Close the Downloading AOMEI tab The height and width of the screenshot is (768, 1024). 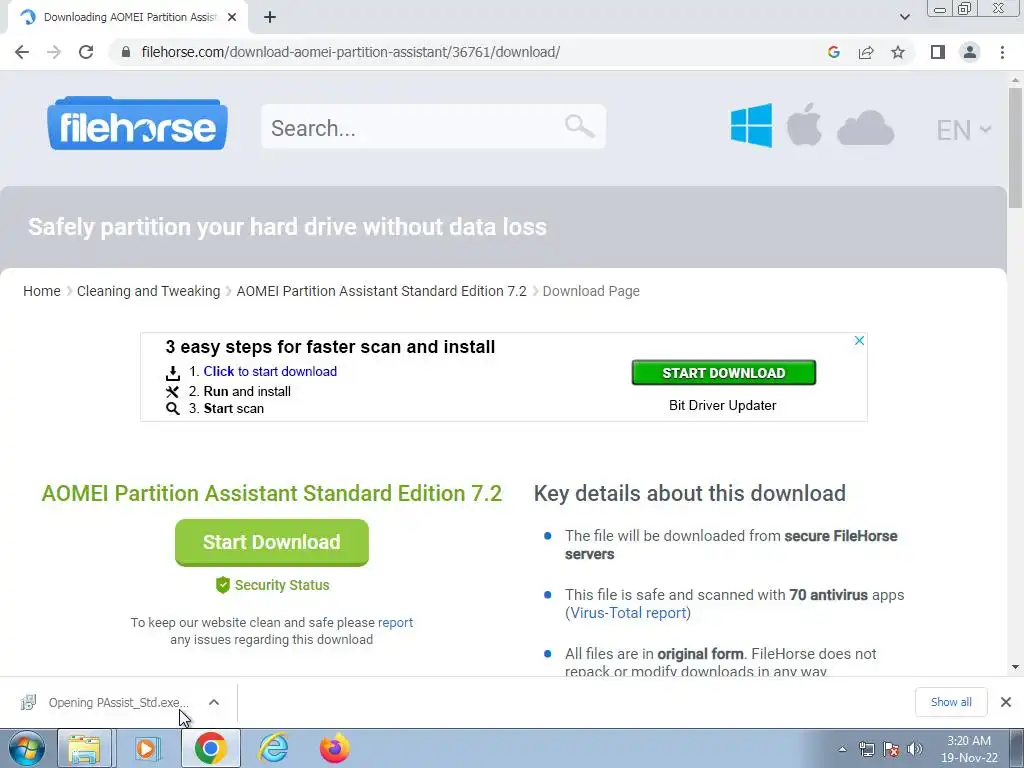(232, 17)
